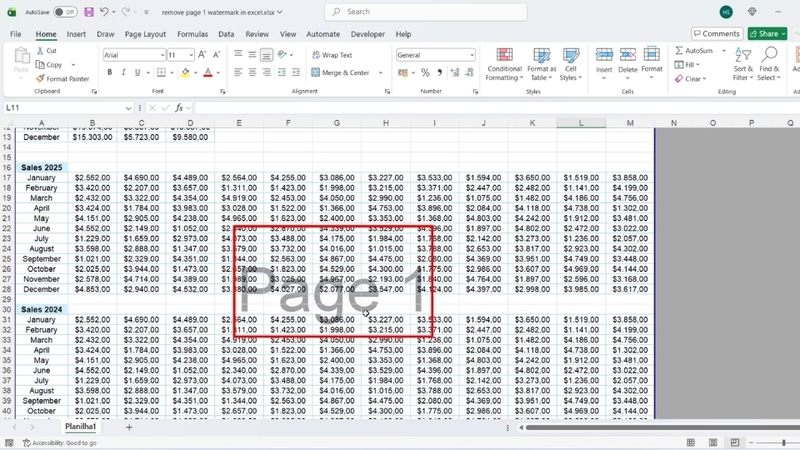Screen dimensions: 800x450
Task: Click the Merge & Center button
Action: 340,72
